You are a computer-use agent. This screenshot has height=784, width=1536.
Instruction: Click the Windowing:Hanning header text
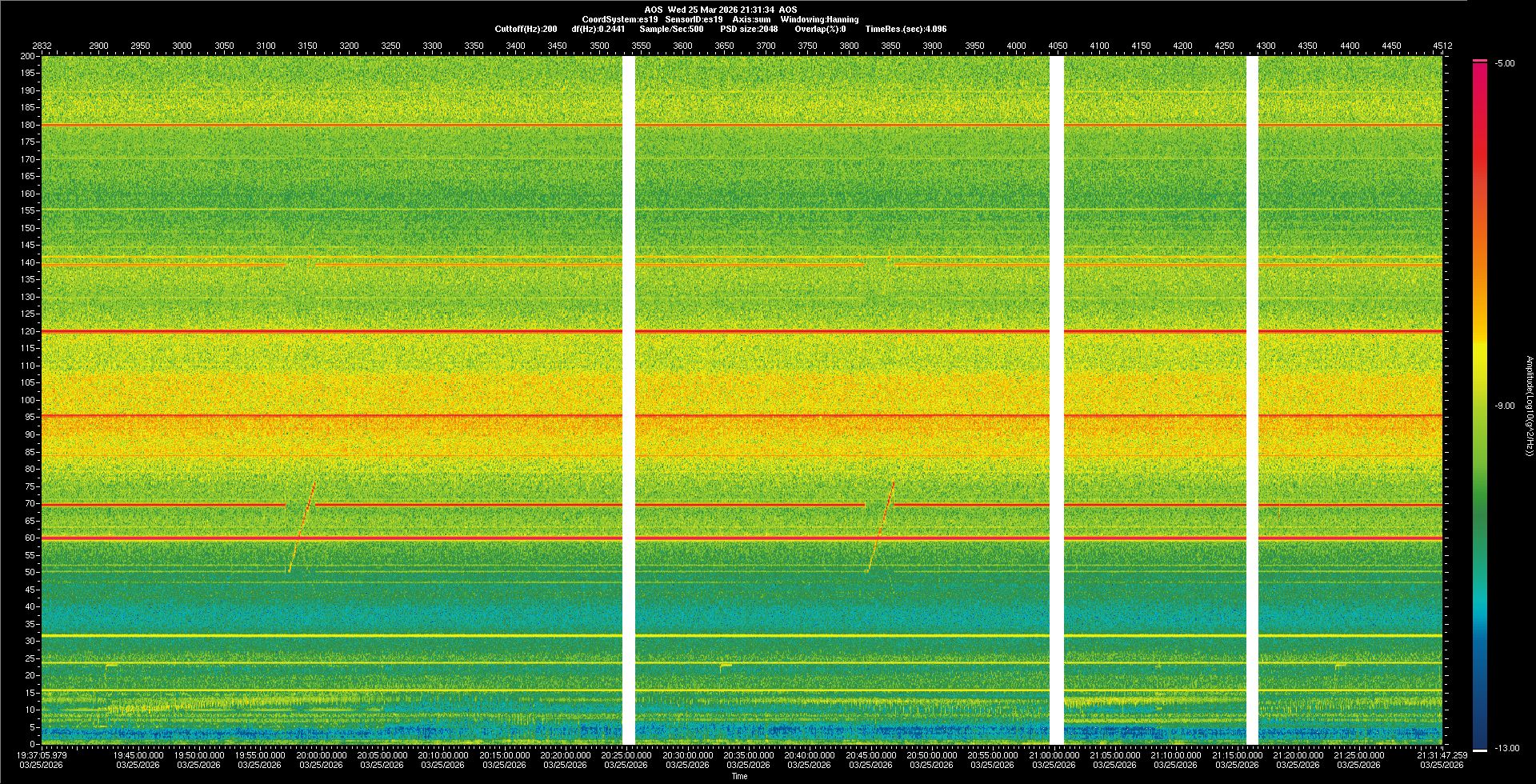coord(819,19)
